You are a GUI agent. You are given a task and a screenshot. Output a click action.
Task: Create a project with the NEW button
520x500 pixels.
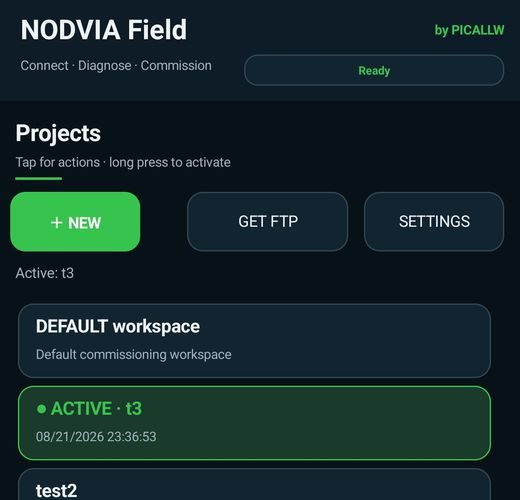(75, 222)
